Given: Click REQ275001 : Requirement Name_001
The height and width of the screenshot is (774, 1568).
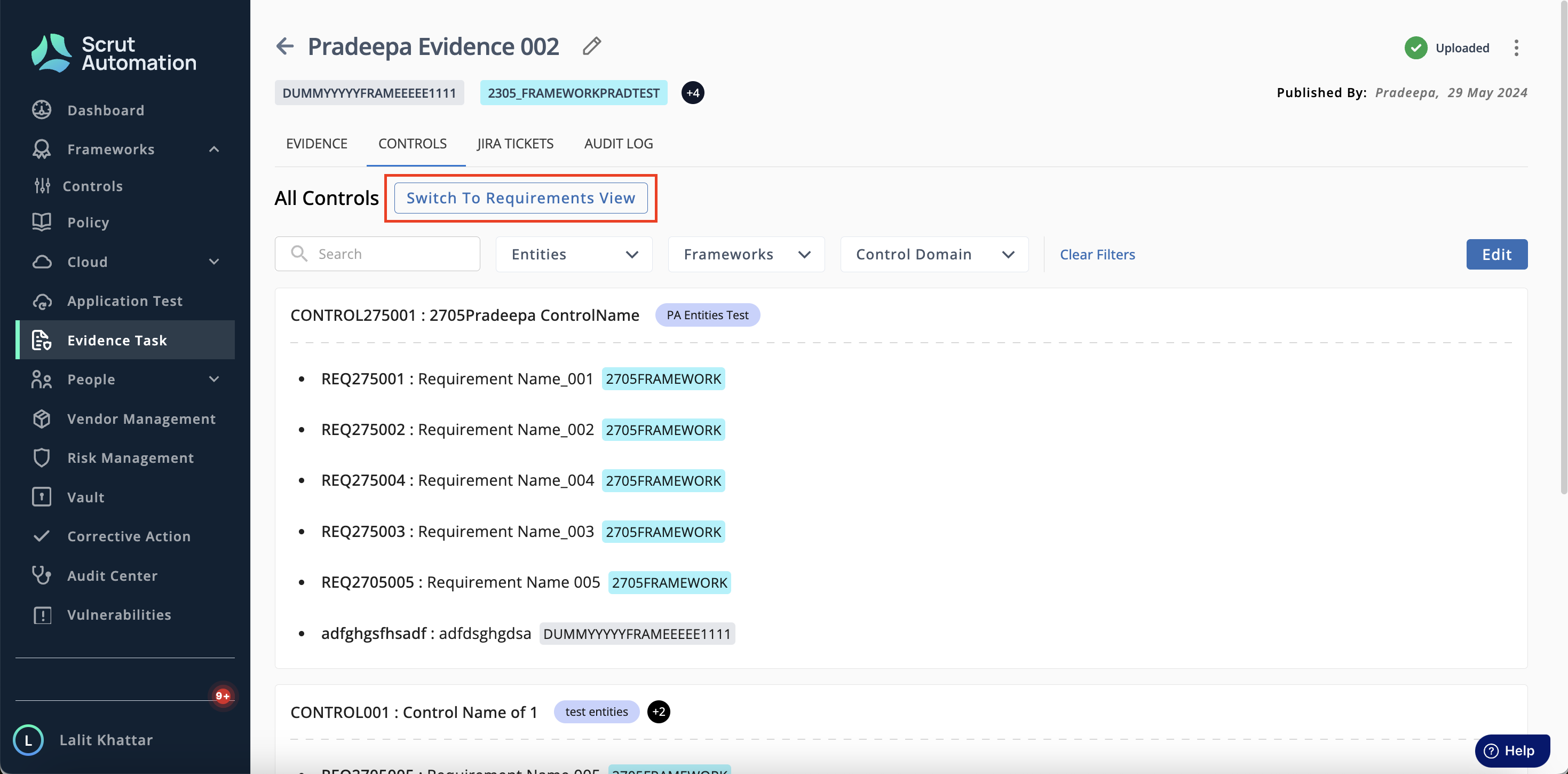Looking at the screenshot, I should 457,379.
